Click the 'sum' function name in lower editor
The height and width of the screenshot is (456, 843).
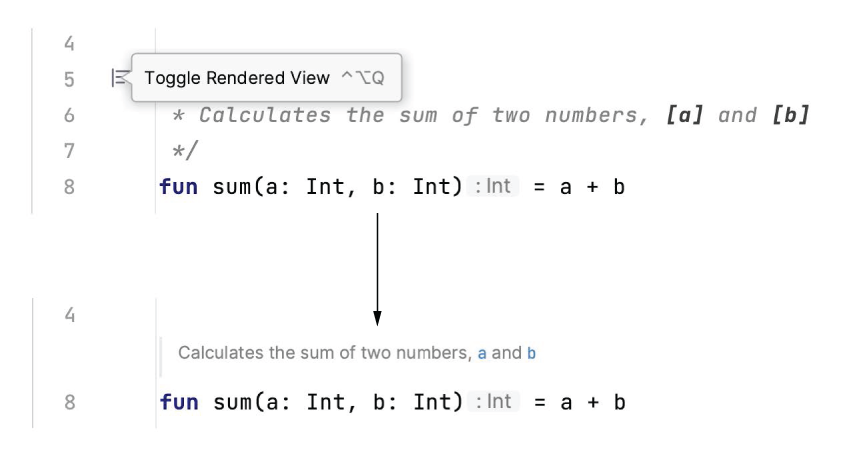pyautogui.click(x=232, y=402)
